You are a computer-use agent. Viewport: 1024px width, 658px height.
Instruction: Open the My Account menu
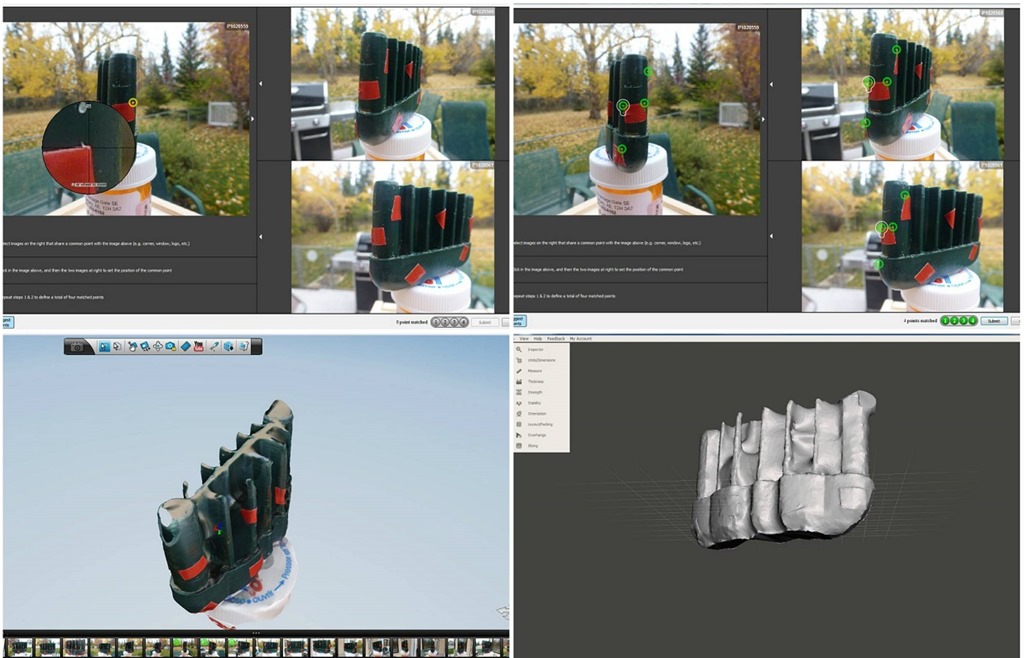pyautogui.click(x=581, y=339)
